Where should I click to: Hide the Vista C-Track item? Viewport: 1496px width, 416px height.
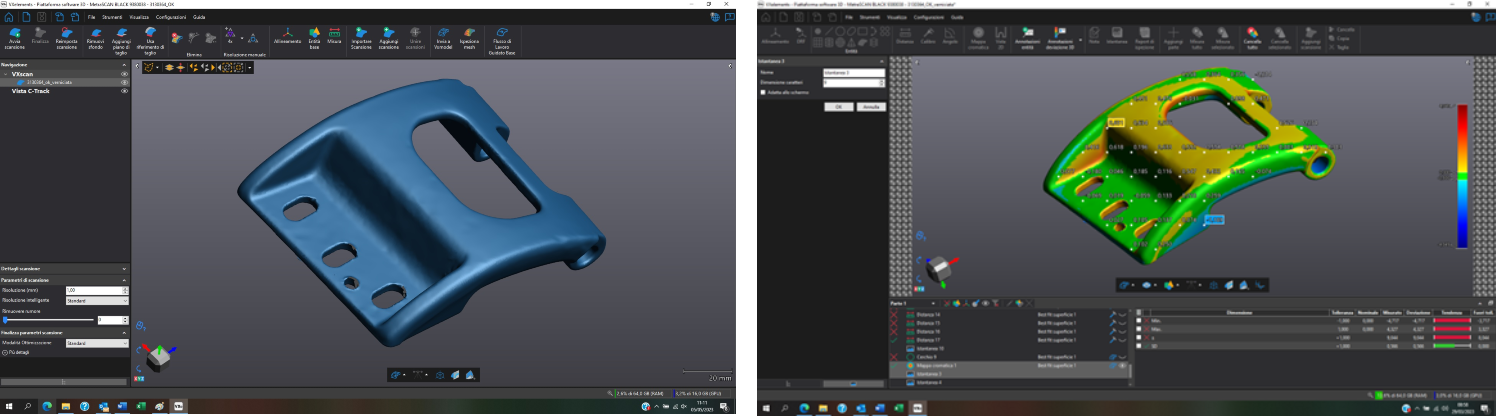pos(124,91)
